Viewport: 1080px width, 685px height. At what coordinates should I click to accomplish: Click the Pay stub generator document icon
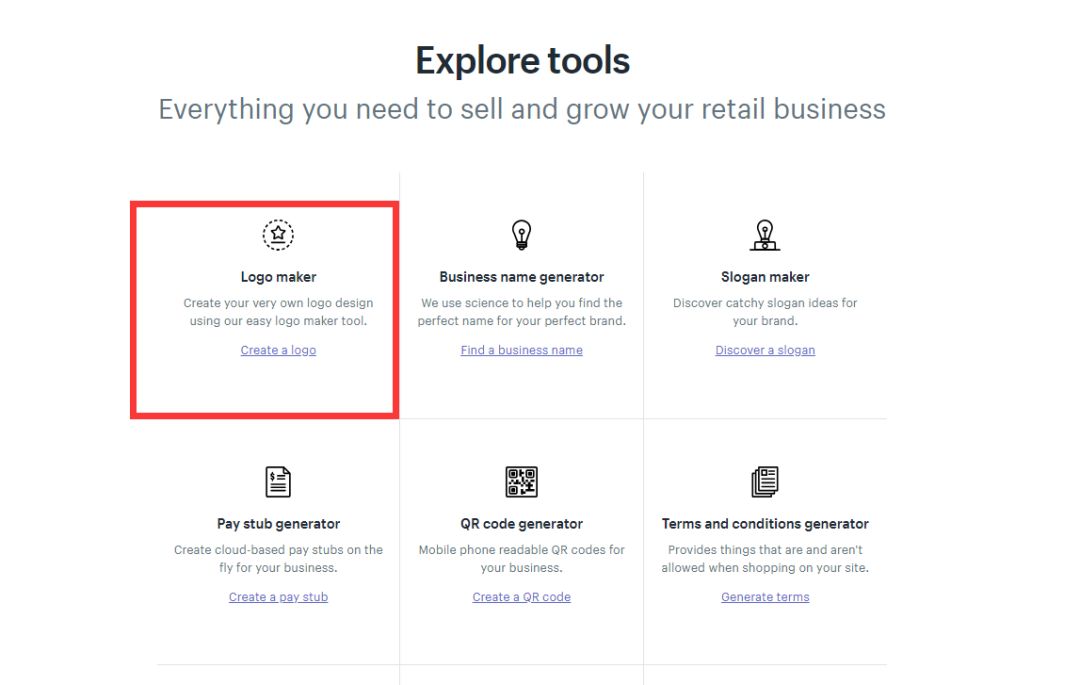point(278,482)
